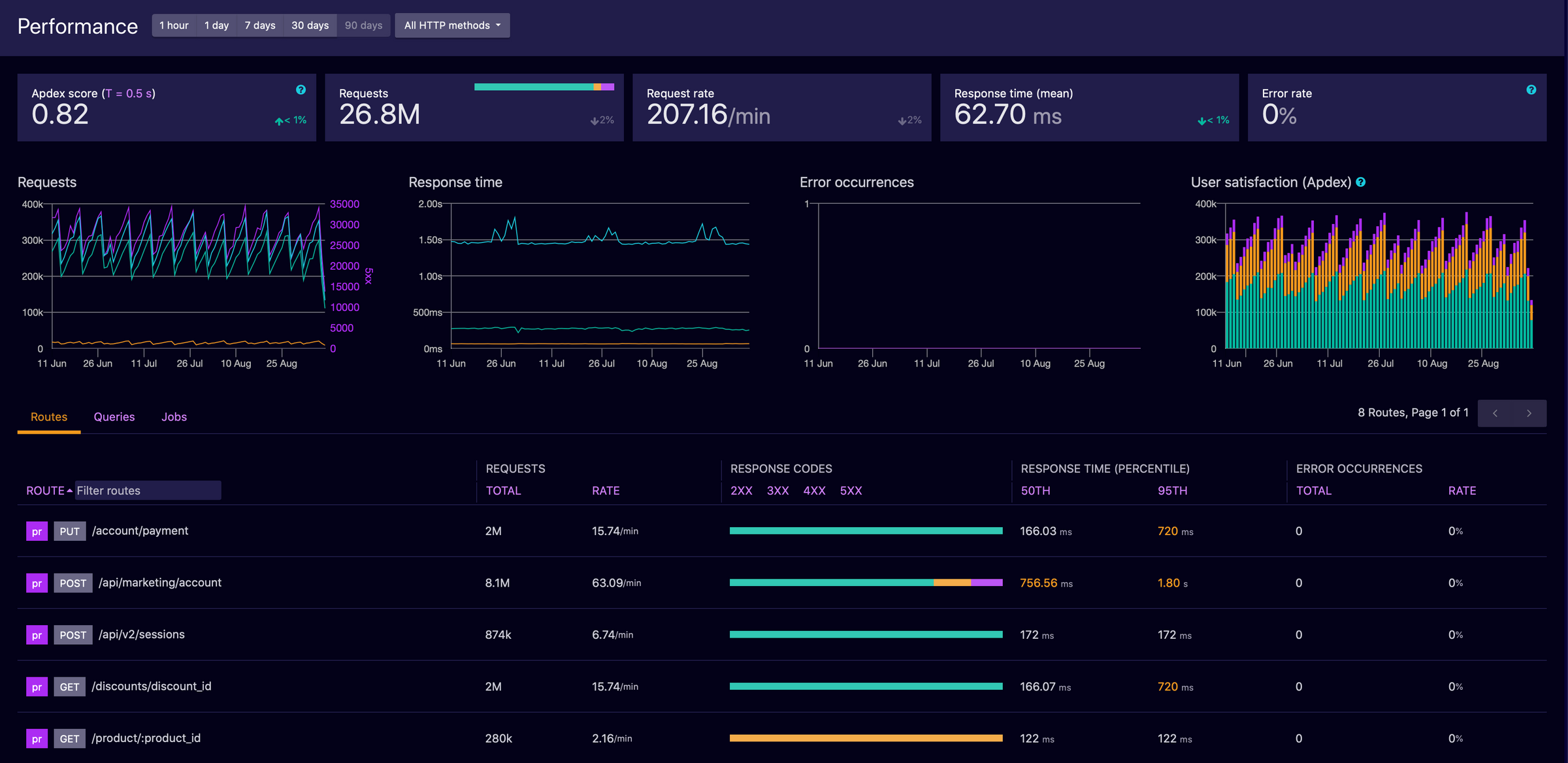The height and width of the screenshot is (763, 1568).
Task: Select the 1 hour time range
Action: (x=174, y=25)
